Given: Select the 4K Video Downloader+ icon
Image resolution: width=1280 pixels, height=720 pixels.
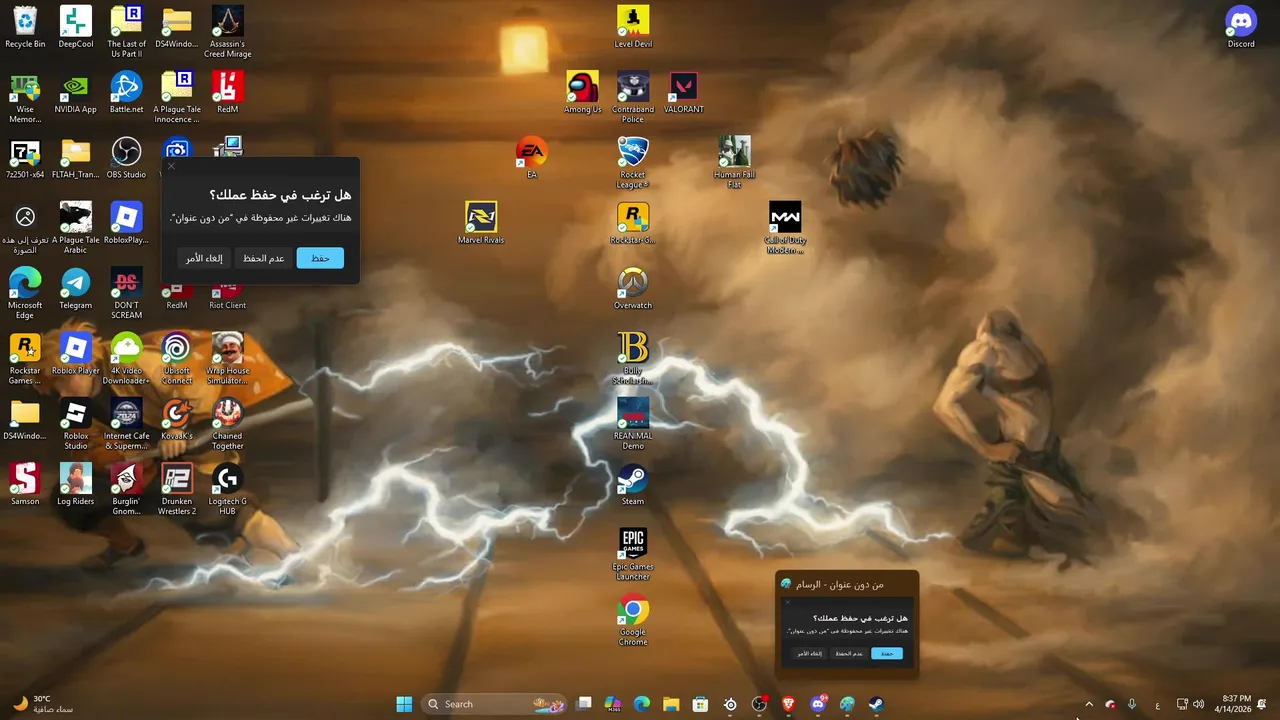Looking at the screenshot, I should click(x=127, y=359).
